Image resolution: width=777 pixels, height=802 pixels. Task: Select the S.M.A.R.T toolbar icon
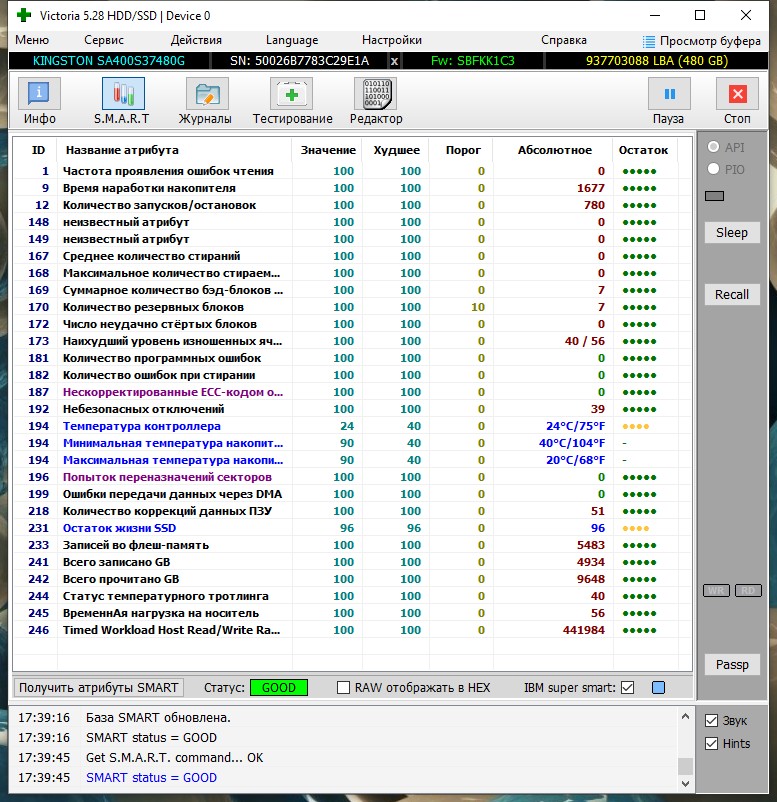[x=123, y=94]
